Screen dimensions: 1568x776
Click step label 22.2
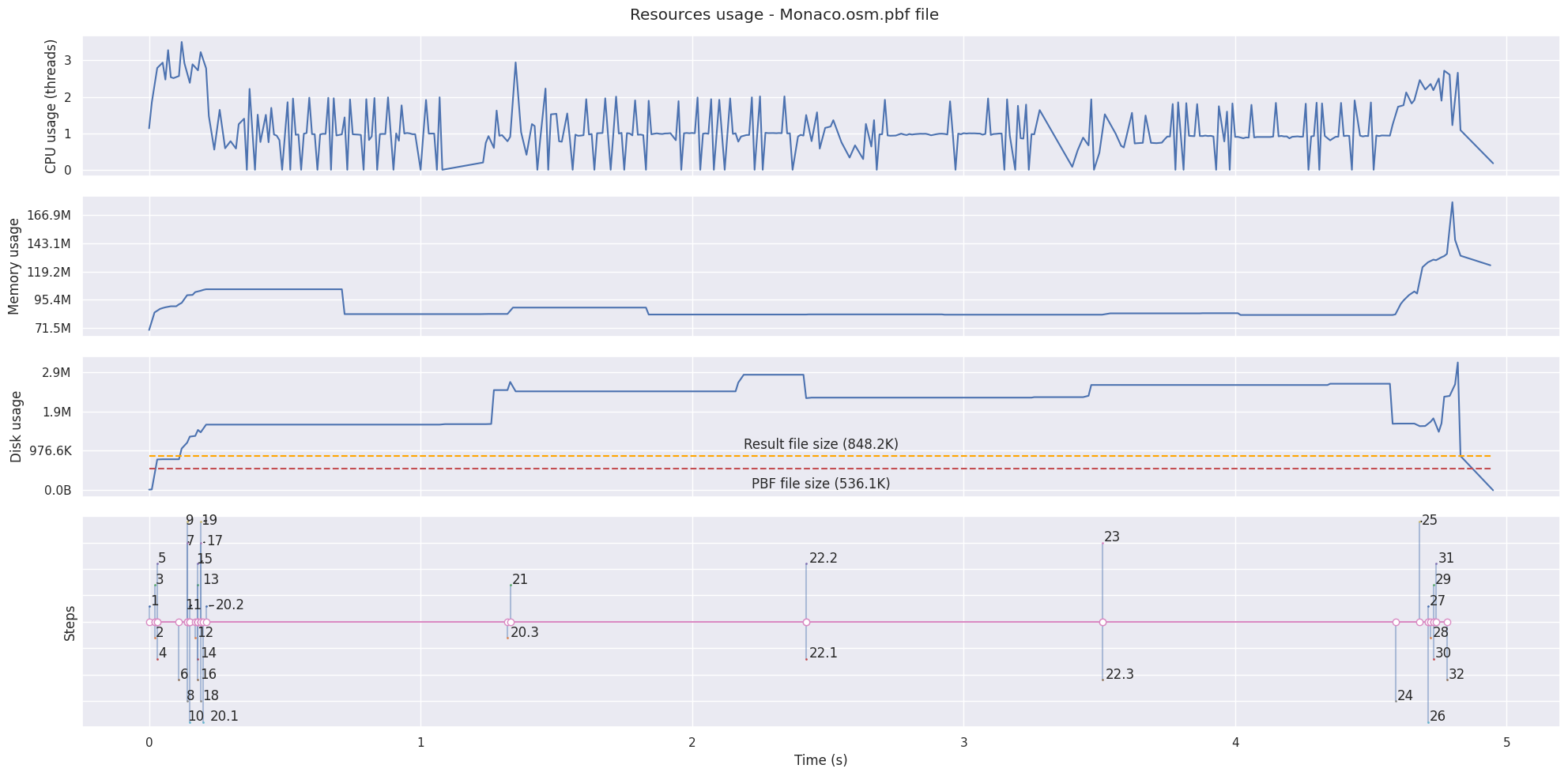[x=824, y=559]
